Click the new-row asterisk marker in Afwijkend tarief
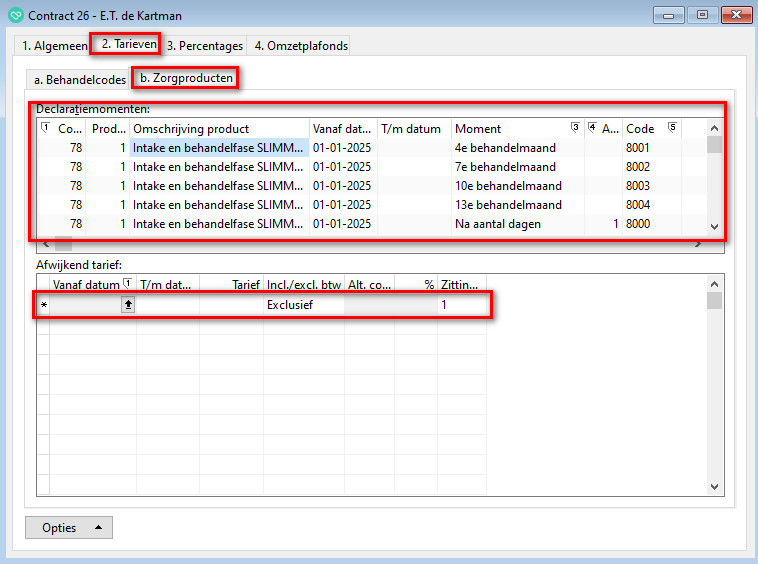This screenshot has width=758, height=564. [x=43, y=305]
